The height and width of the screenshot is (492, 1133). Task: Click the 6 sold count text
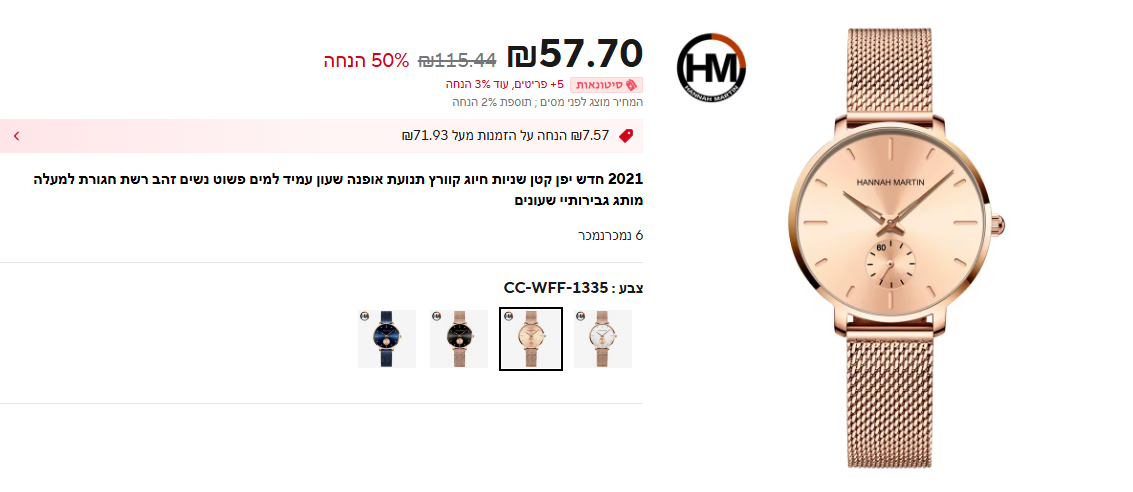(611, 236)
